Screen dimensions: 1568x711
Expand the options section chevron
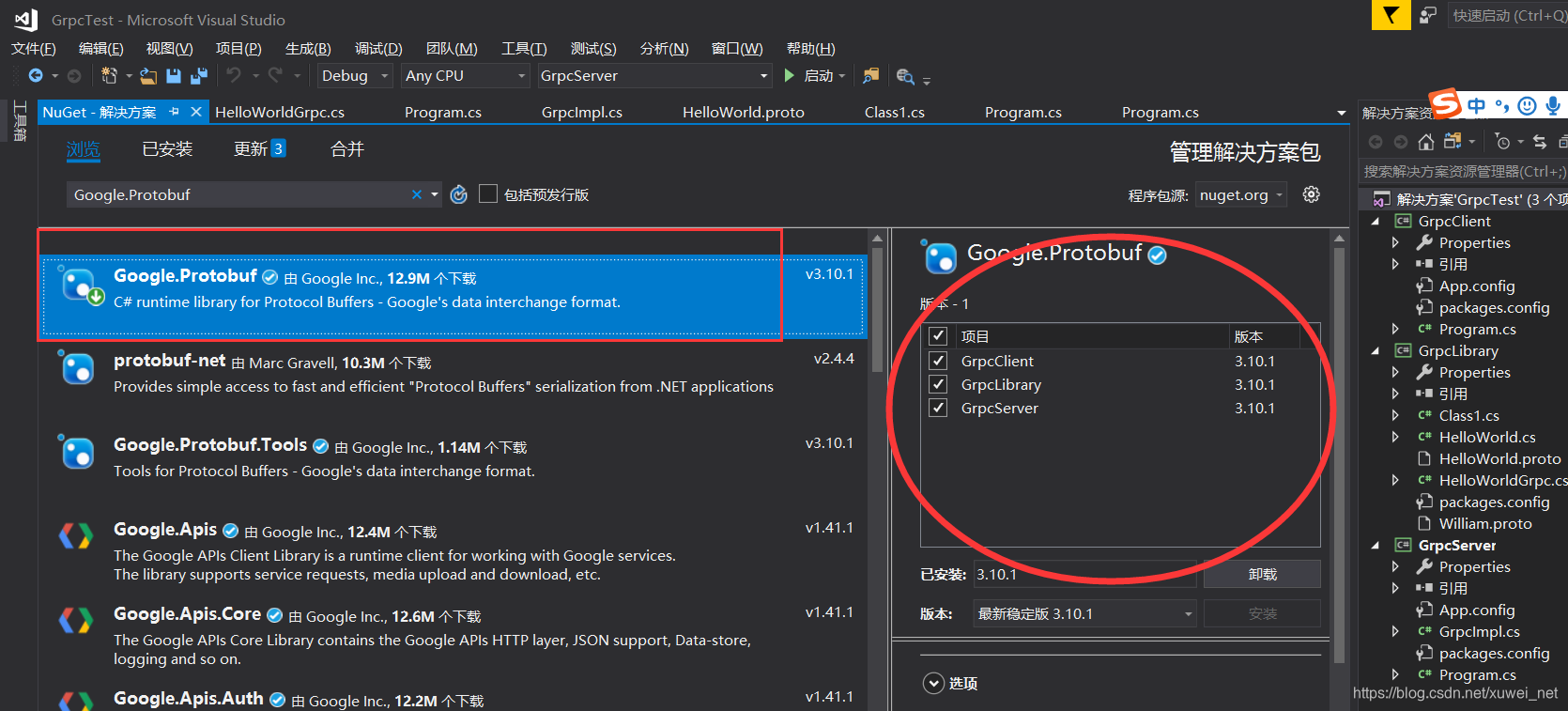click(x=933, y=683)
